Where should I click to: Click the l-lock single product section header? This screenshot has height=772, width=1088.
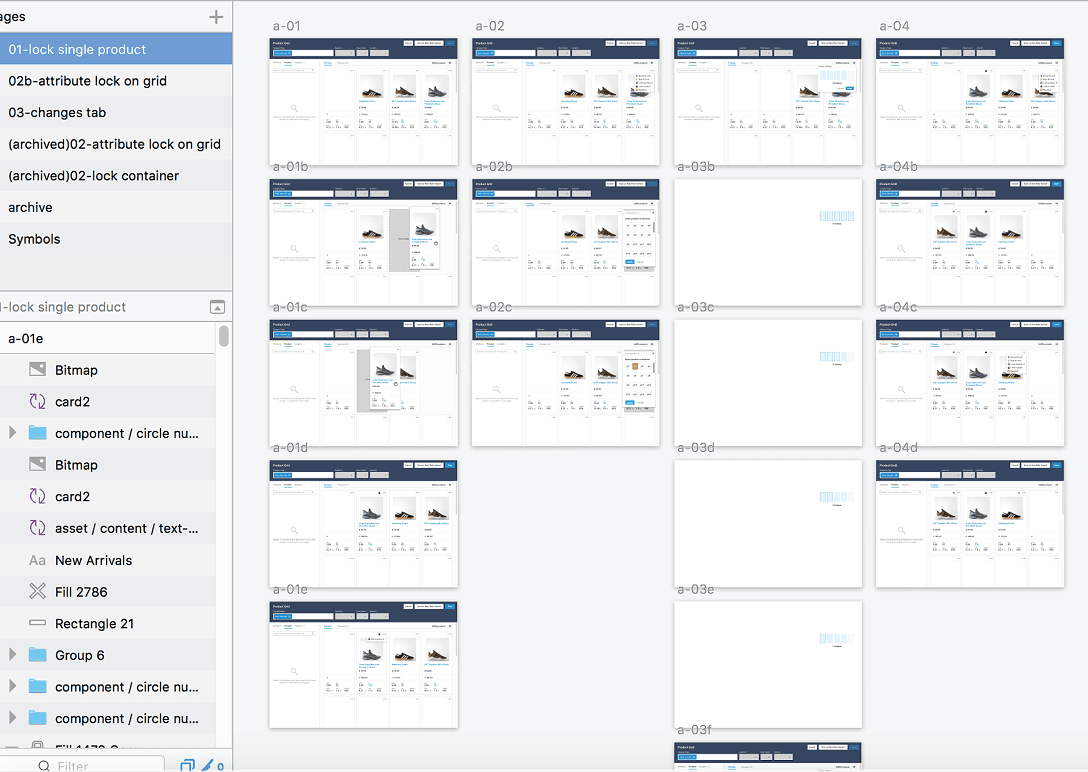pos(116,307)
